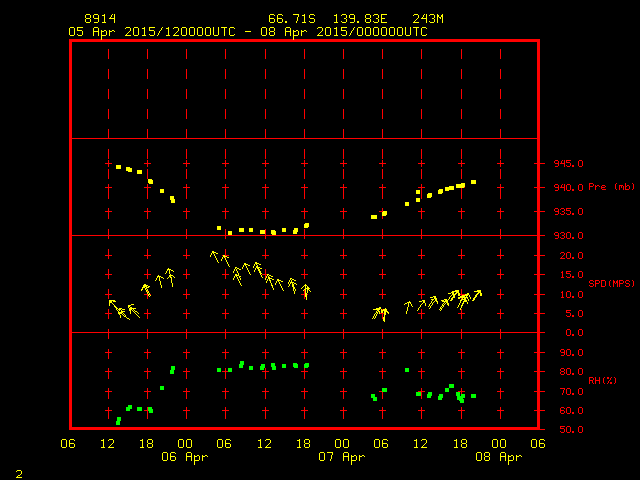Click the station ID "8914" in header
640x480 pixels.
pyautogui.click(x=100, y=19)
